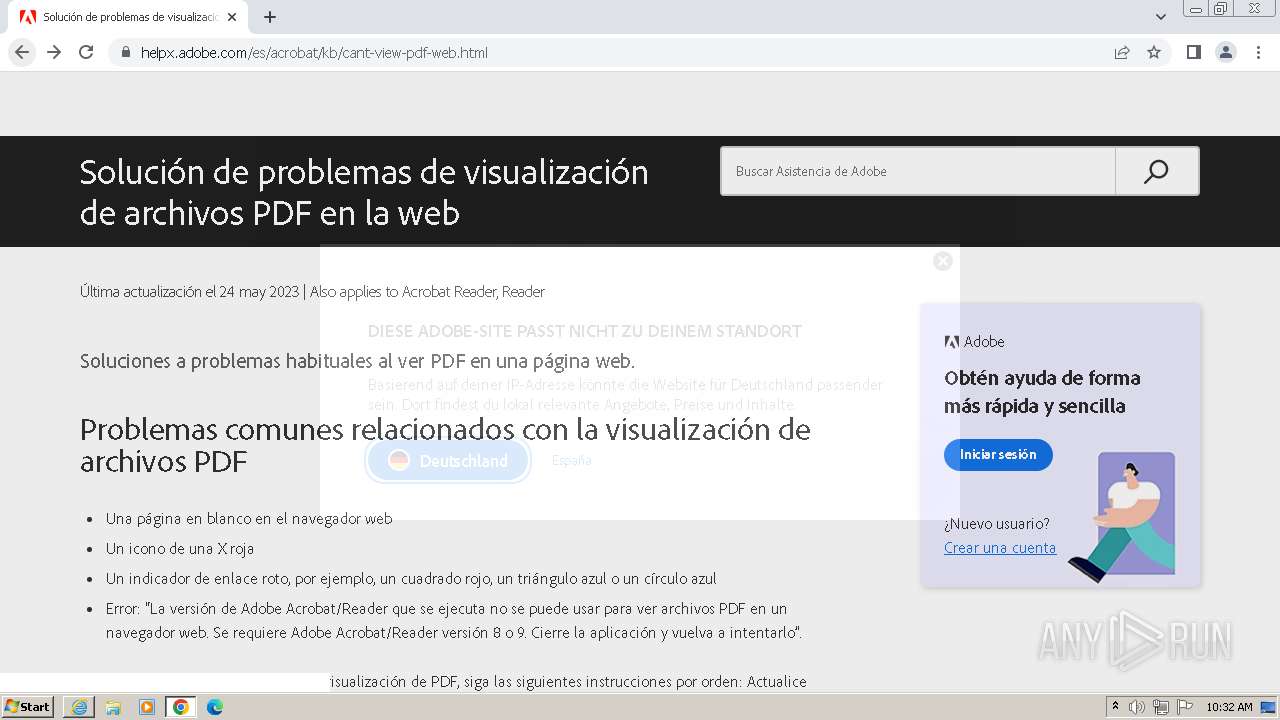Image resolution: width=1280 pixels, height=720 pixels.
Task: Select the Solución de problemas tab
Action: click(127, 17)
